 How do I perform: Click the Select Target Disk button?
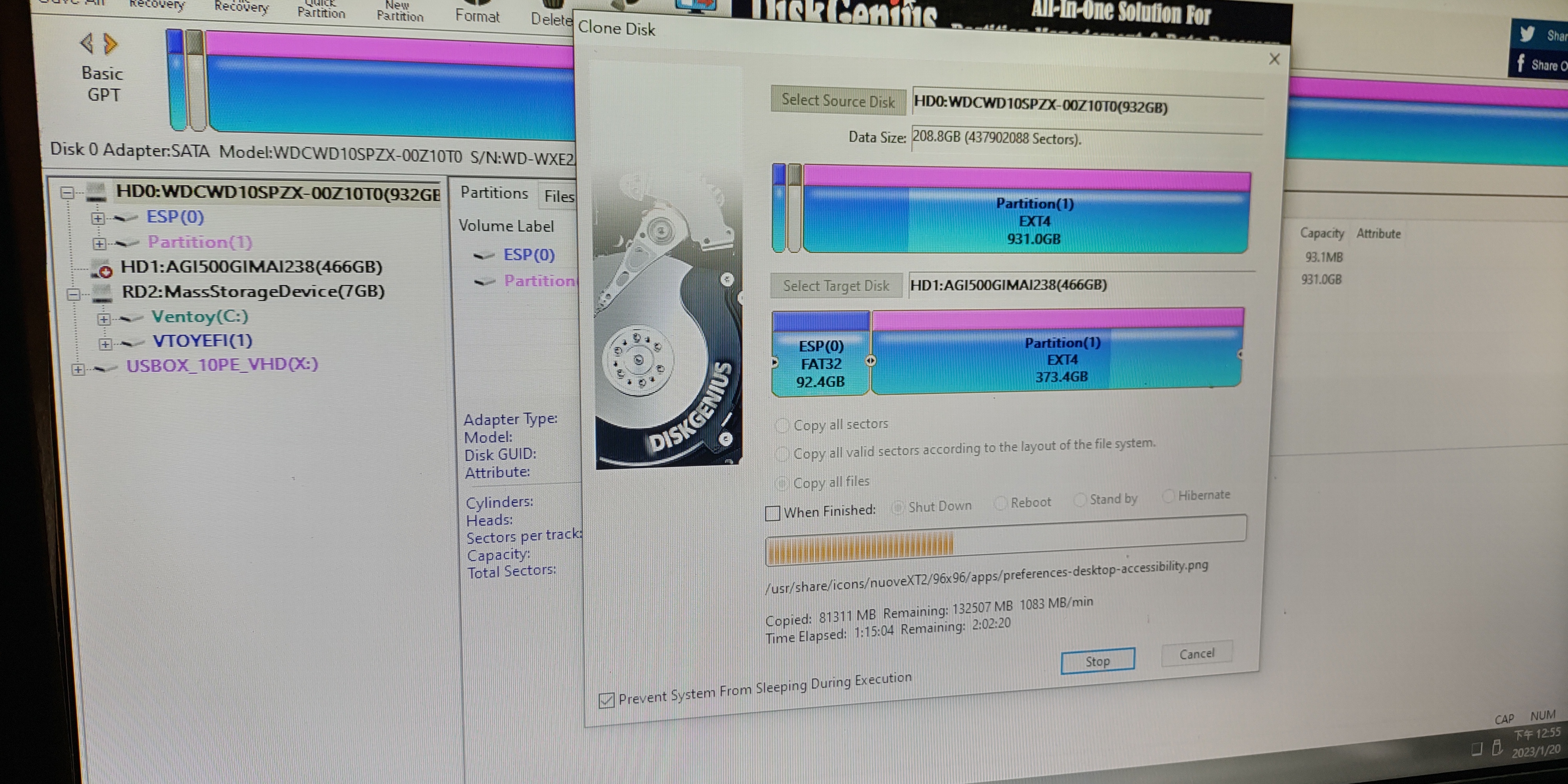[x=836, y=285]
